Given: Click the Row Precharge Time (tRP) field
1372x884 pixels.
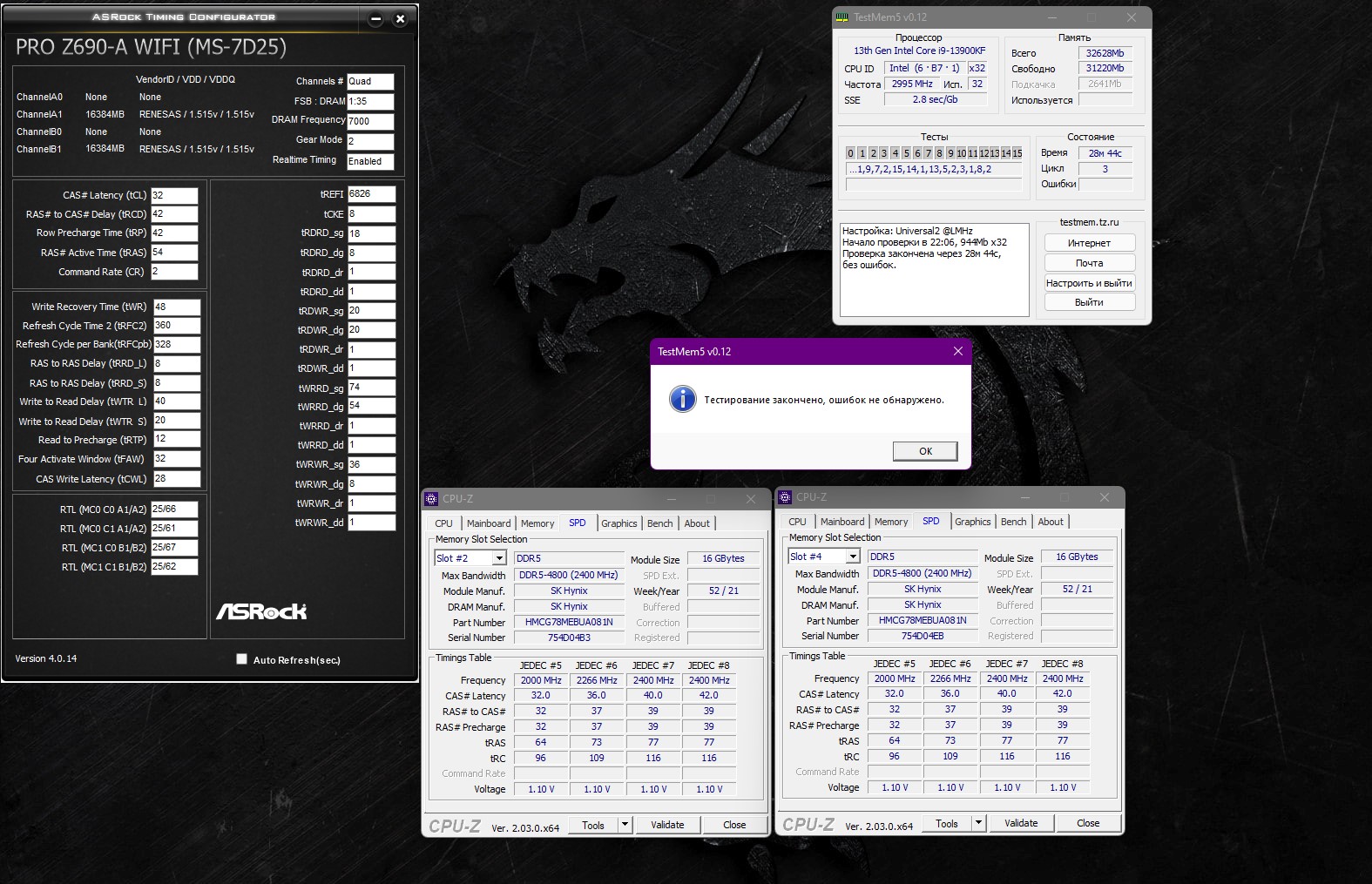Looking at the screenshot, I should 174,233.
